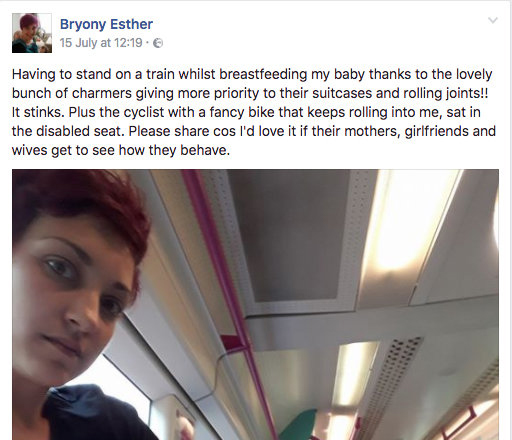Image resolution: width=512 pixels, height=440 pixels.
Task: Open the author's small profile picture
Action: click(32, 33)
